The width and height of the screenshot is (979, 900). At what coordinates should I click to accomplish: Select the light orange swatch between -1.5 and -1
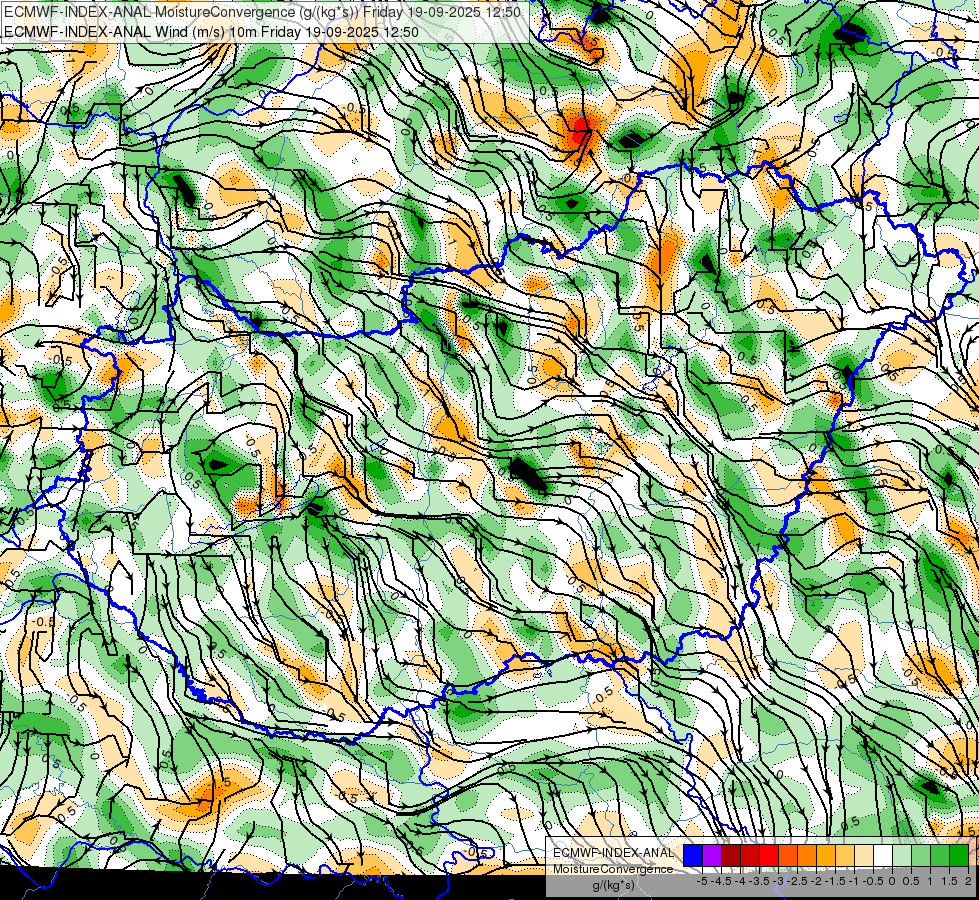845,856
